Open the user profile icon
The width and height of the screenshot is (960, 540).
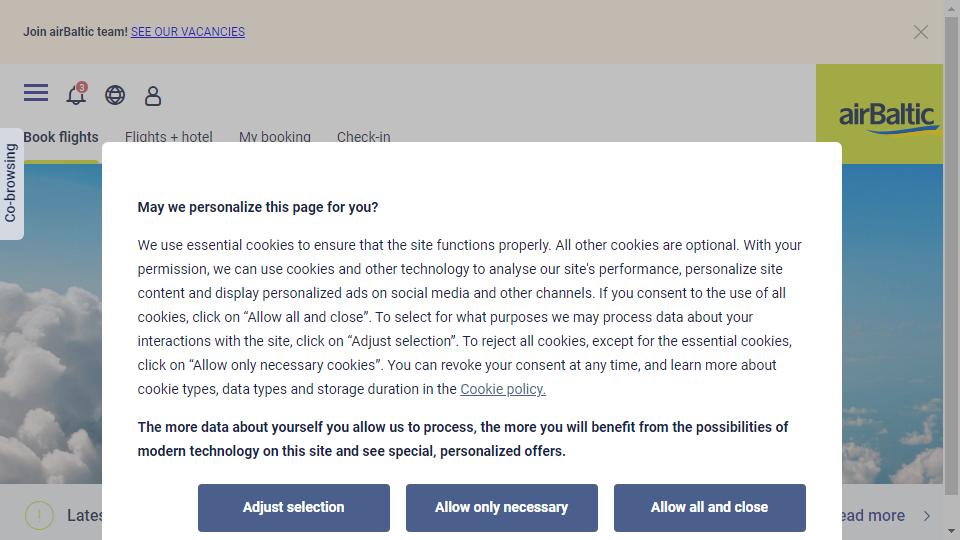pyautogui.click(x=153, y=96)
